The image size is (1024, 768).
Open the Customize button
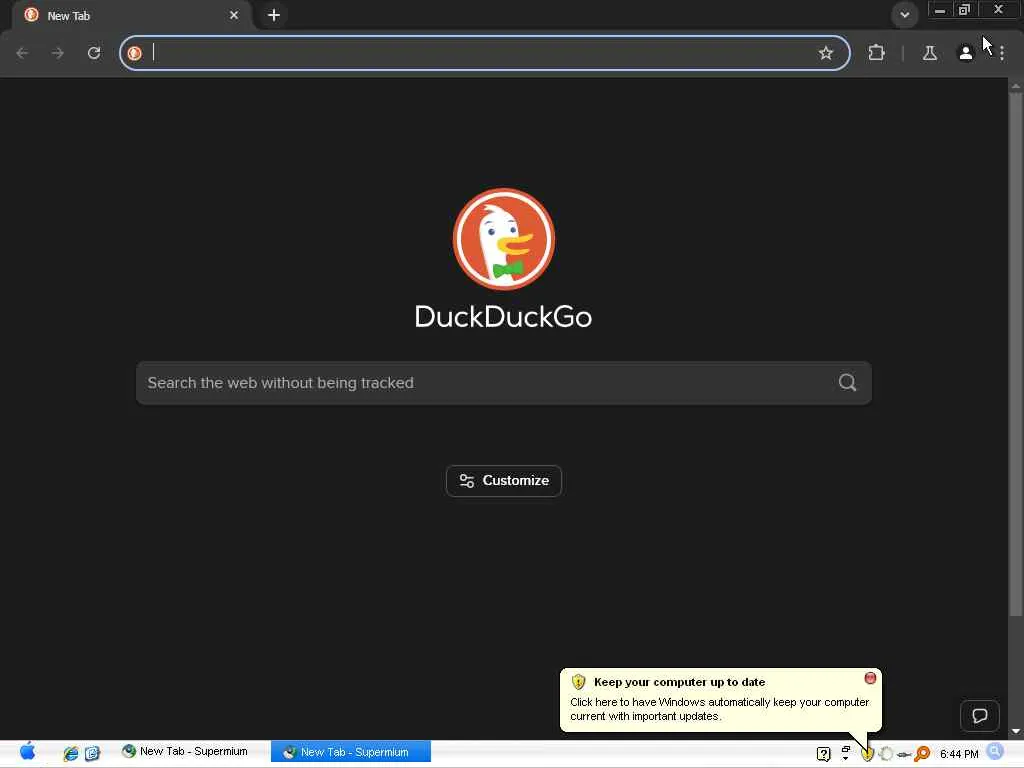click(x=504, y=481)
